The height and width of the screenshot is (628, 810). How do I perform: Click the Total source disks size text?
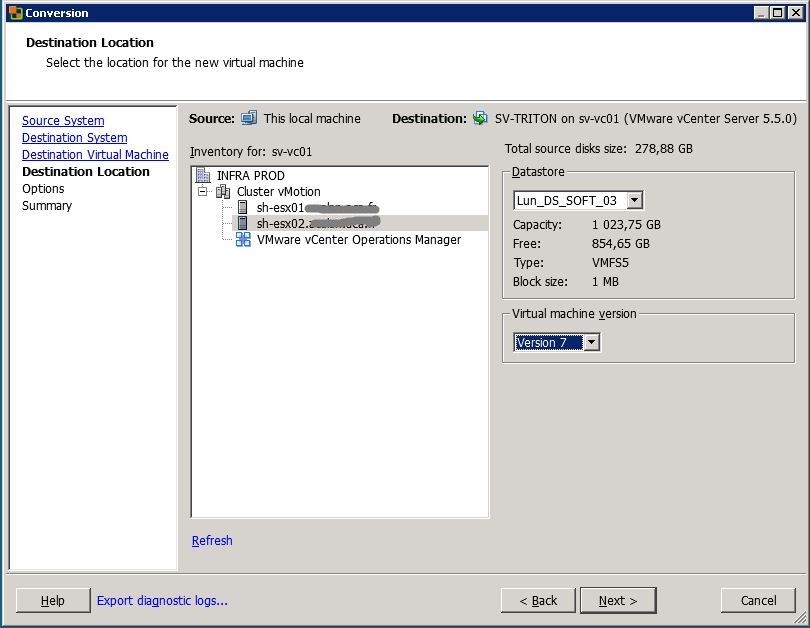[x=599, y=149]
